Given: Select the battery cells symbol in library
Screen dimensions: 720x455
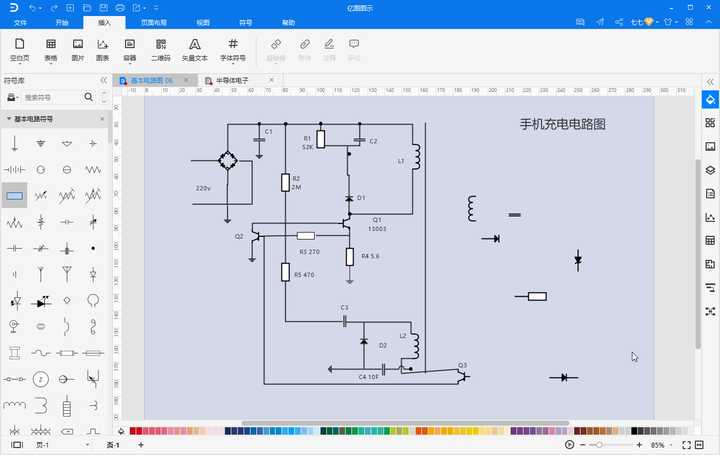Looking at the screenshot, I should pos(14,169).
